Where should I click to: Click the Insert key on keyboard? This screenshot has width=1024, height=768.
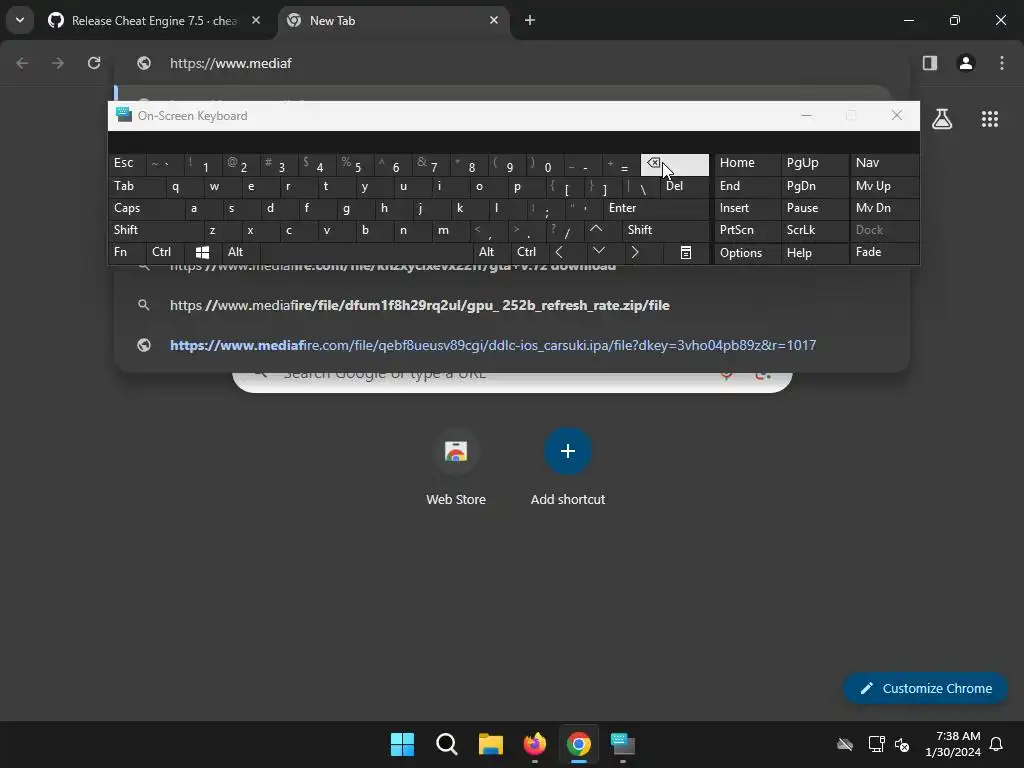747,208
